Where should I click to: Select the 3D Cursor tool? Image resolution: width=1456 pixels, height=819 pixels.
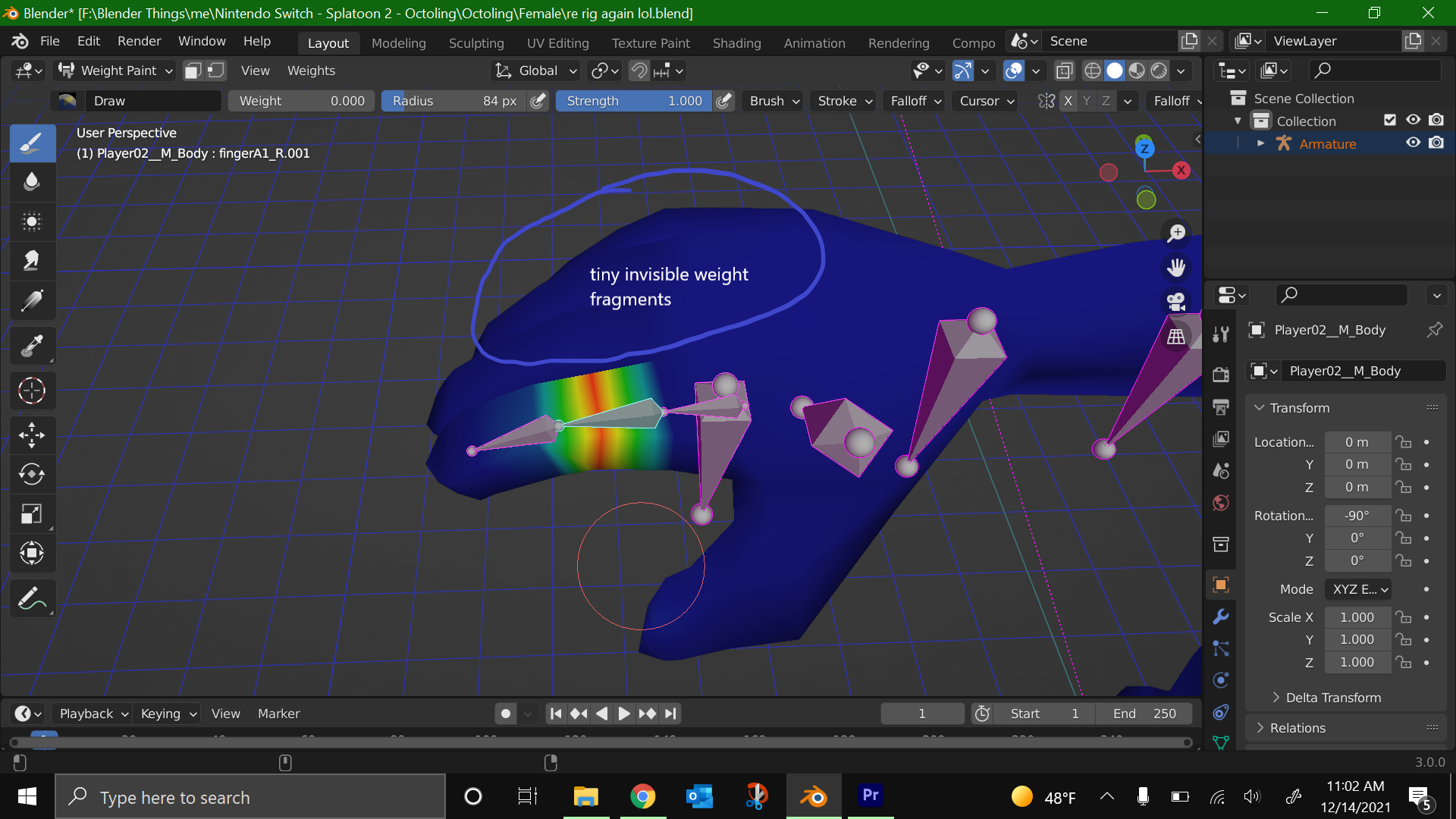[x=32, y=391]
